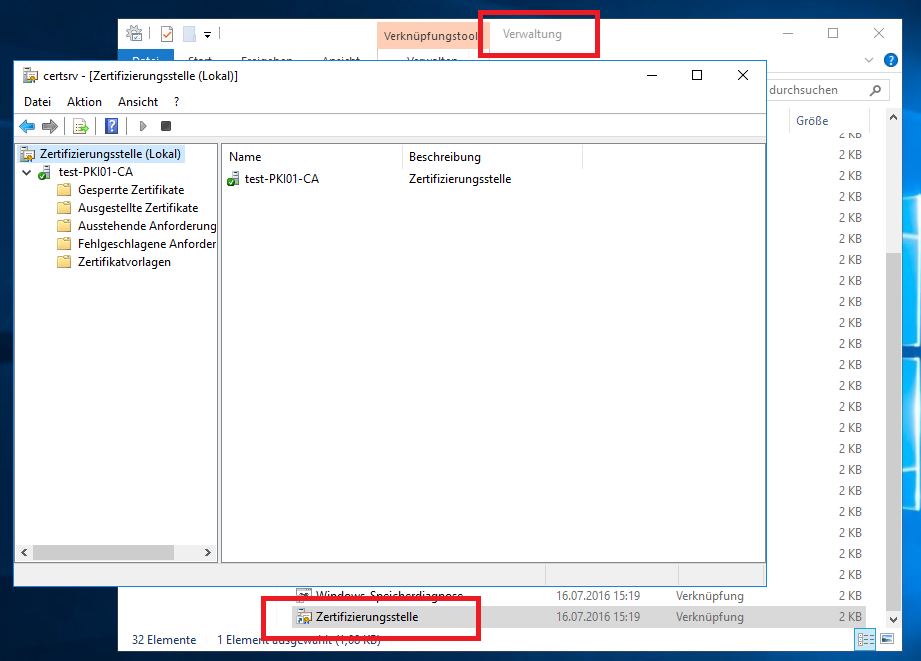
Task: Click the blue Back arrow in toolbar
Action: click(27, 126)
